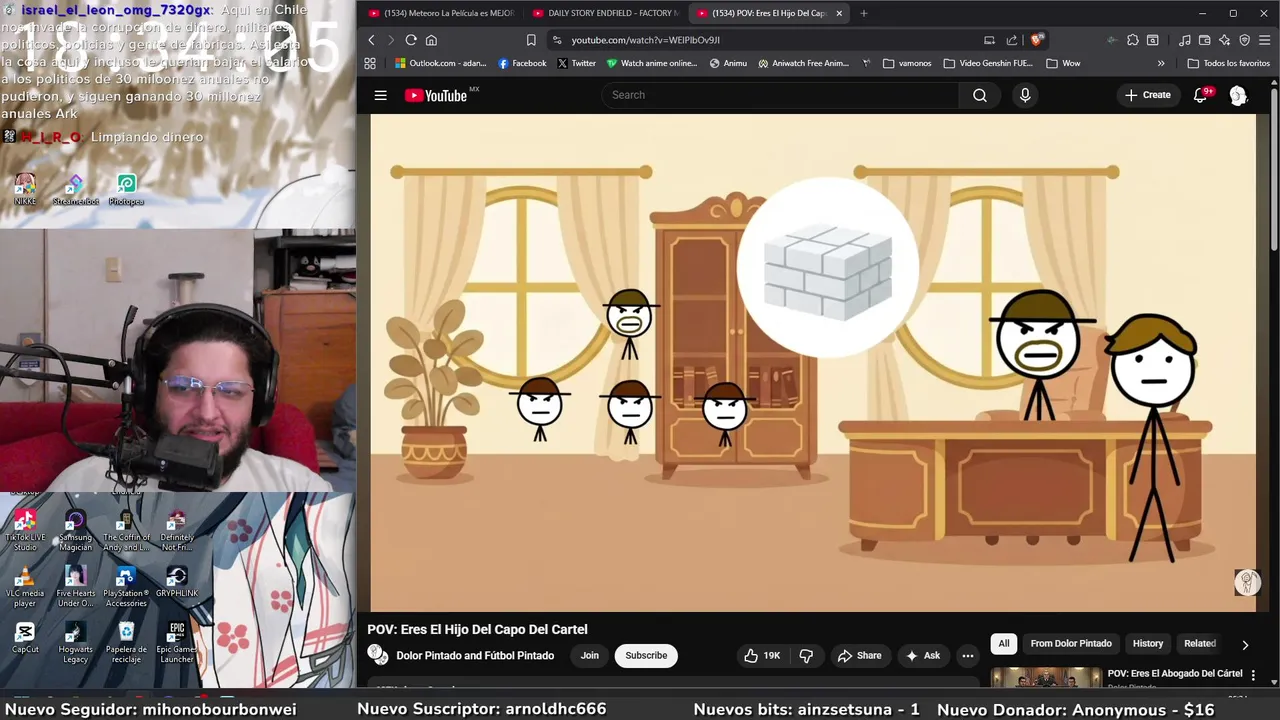Subscribe to Dolor Pintado channel
The image size is (1280, 720).
(x=646, y=655)
